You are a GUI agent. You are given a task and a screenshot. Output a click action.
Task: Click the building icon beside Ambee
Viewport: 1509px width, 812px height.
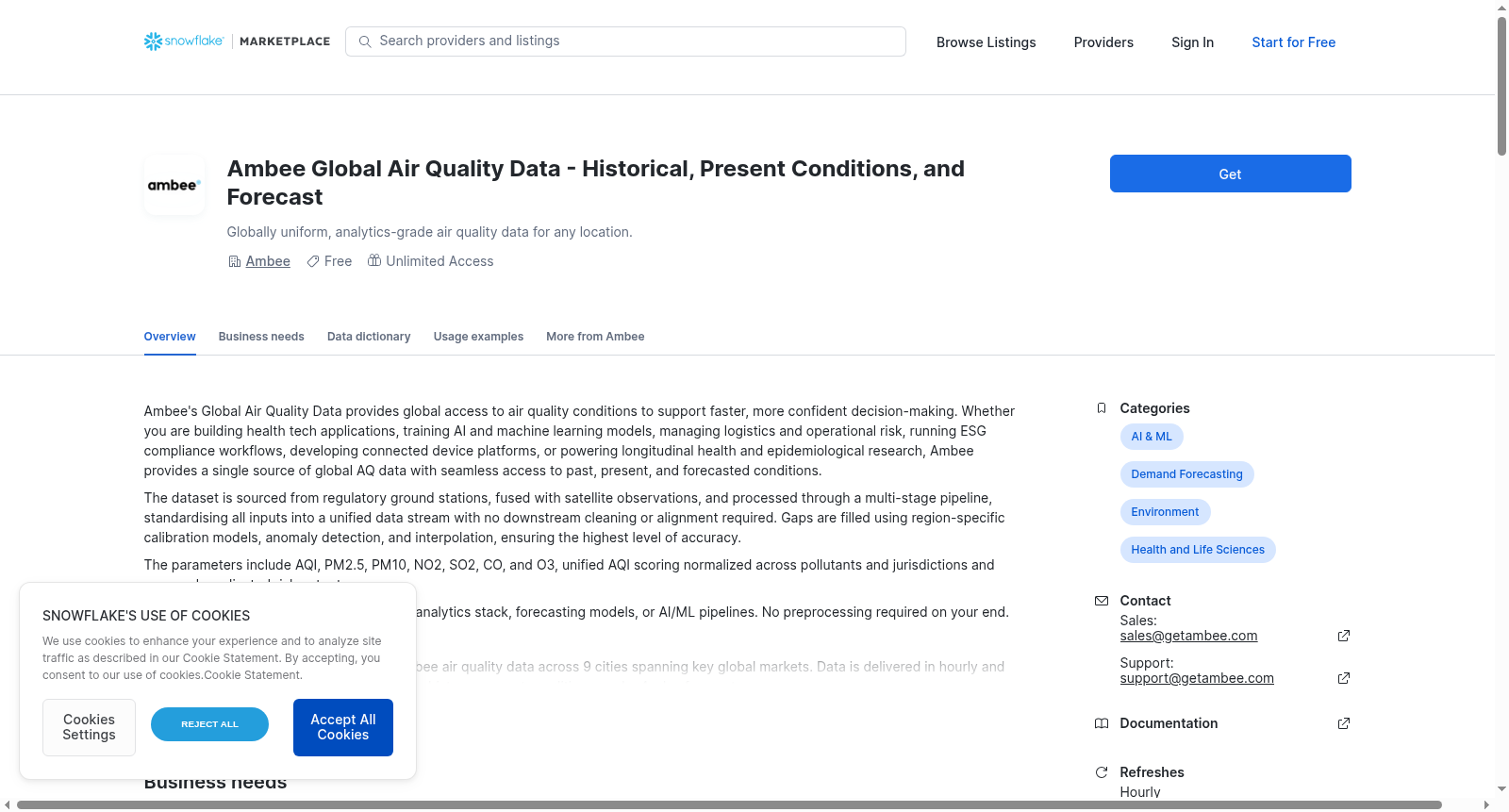coord(235,261)
